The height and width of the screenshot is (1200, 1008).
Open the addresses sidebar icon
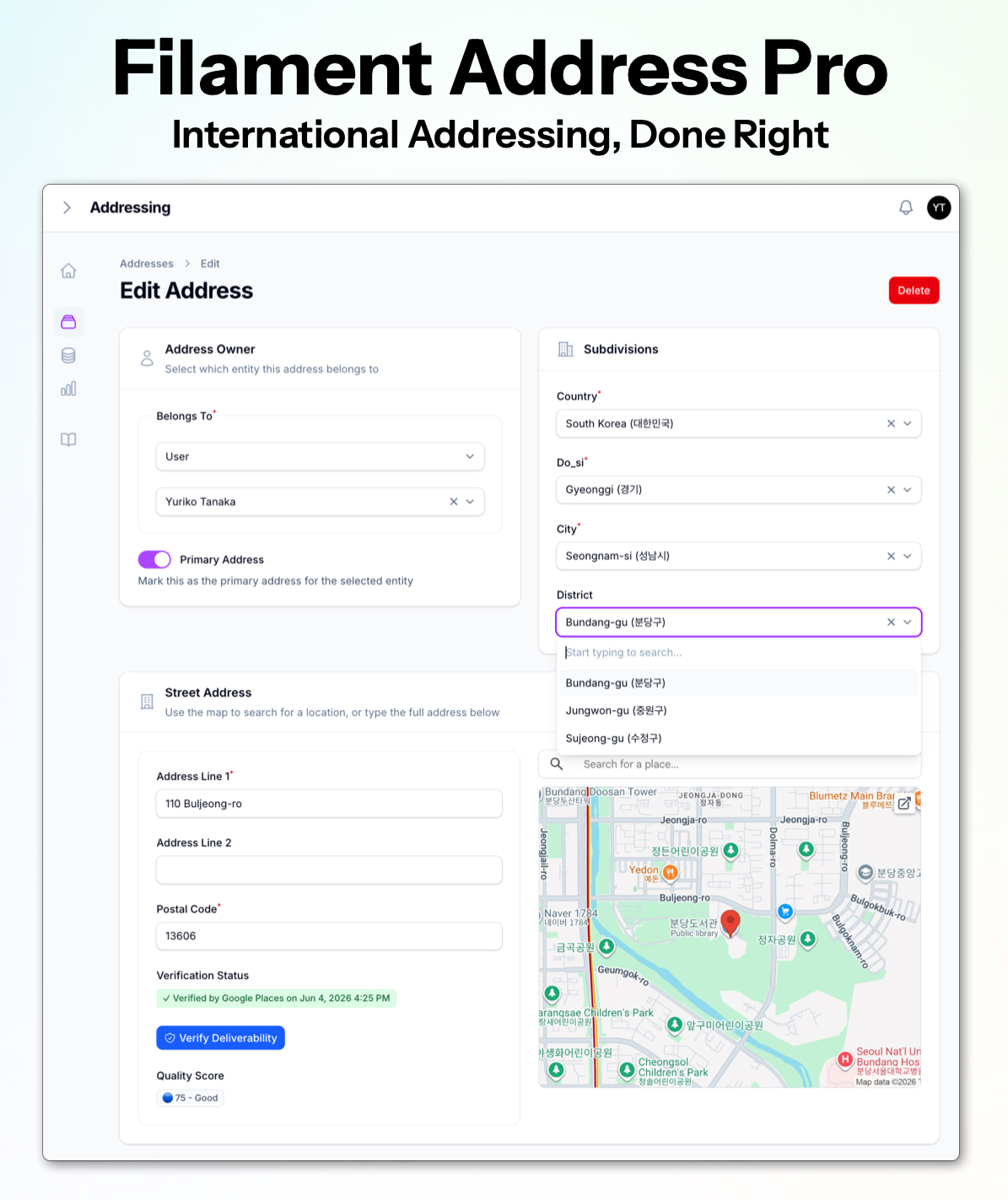tap(68, 322)
